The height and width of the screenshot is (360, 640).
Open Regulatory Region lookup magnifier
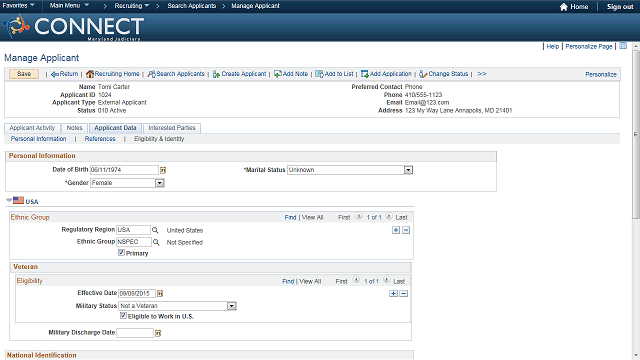click(x=155, y=230)
